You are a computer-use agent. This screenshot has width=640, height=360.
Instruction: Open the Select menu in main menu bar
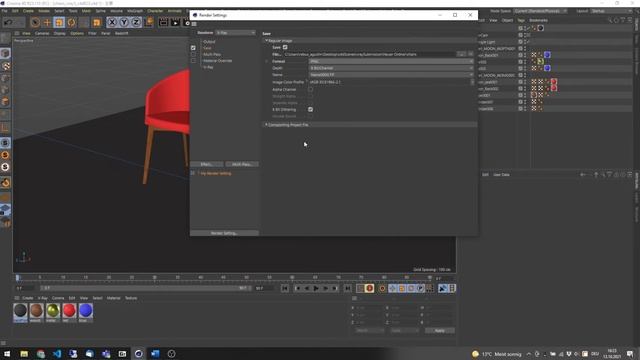pos(59,11)
